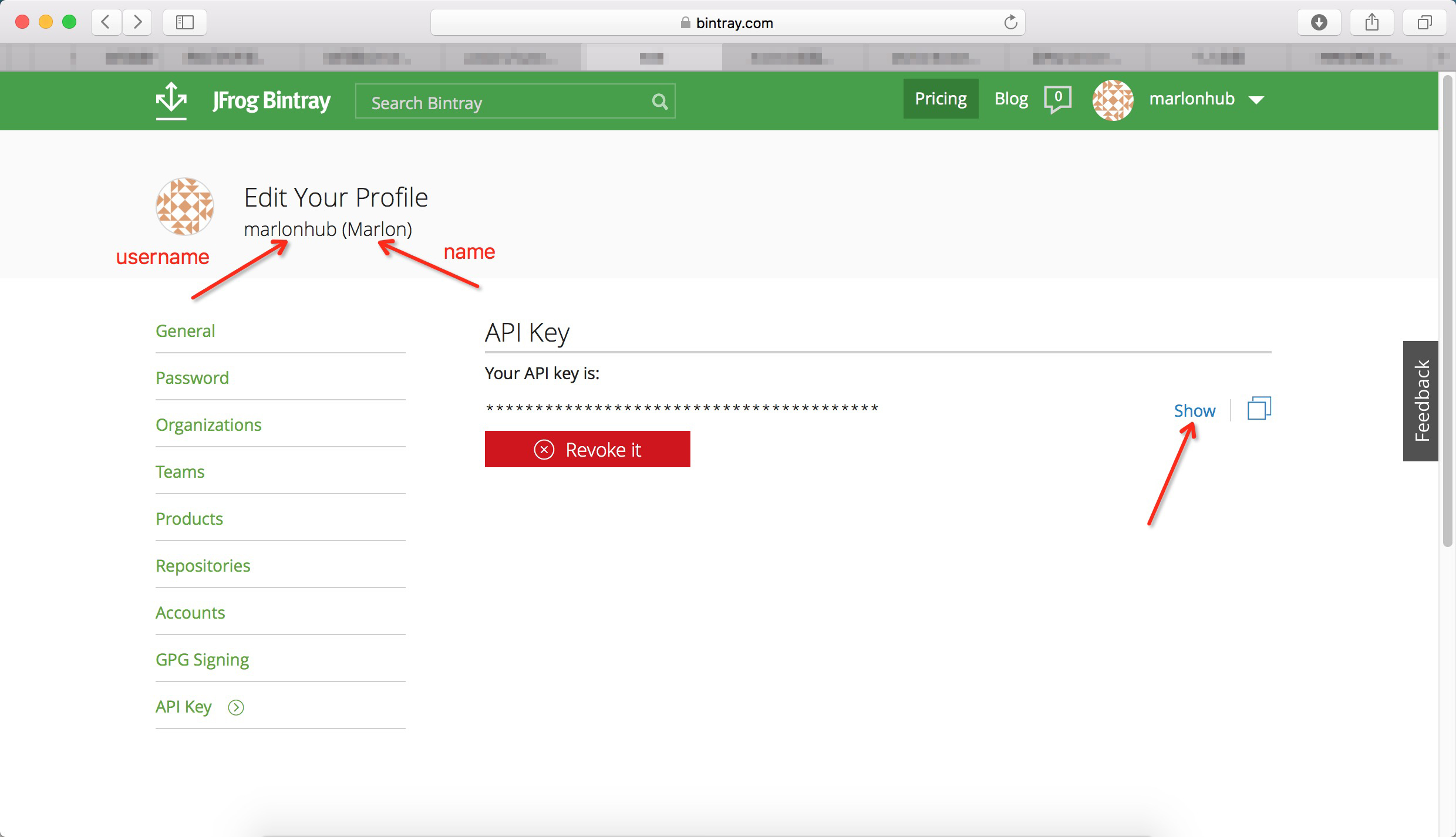Click the marlonhub username in header

pos(1192,99)
